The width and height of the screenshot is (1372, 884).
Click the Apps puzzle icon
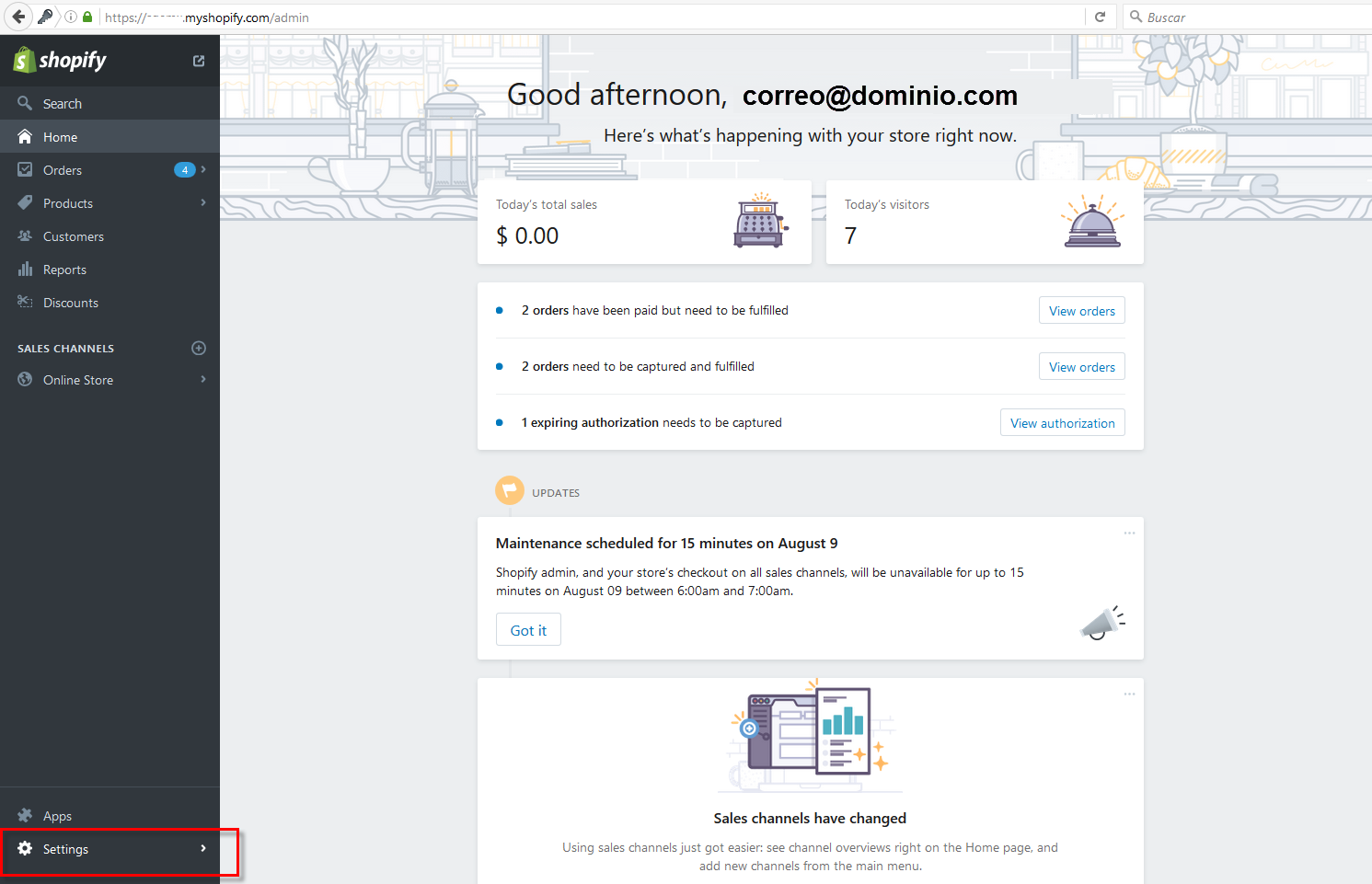point(25,815)
